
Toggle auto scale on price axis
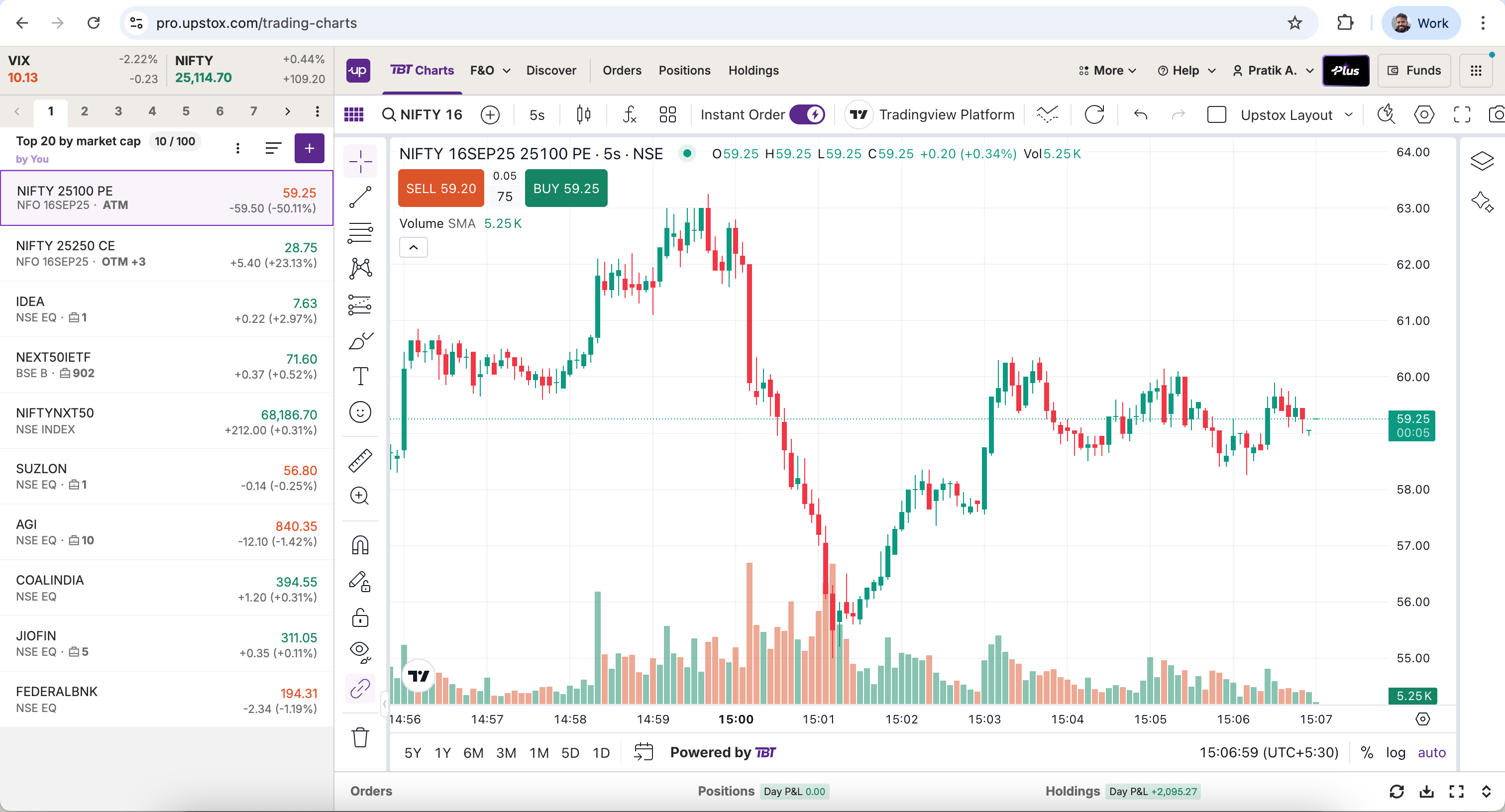(1431, 752)
